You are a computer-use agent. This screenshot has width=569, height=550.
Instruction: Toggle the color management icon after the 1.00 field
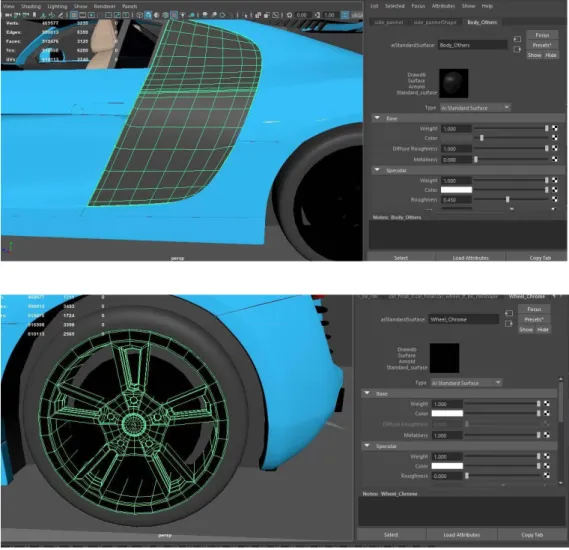pyautogui.click(x=345, y=15)
